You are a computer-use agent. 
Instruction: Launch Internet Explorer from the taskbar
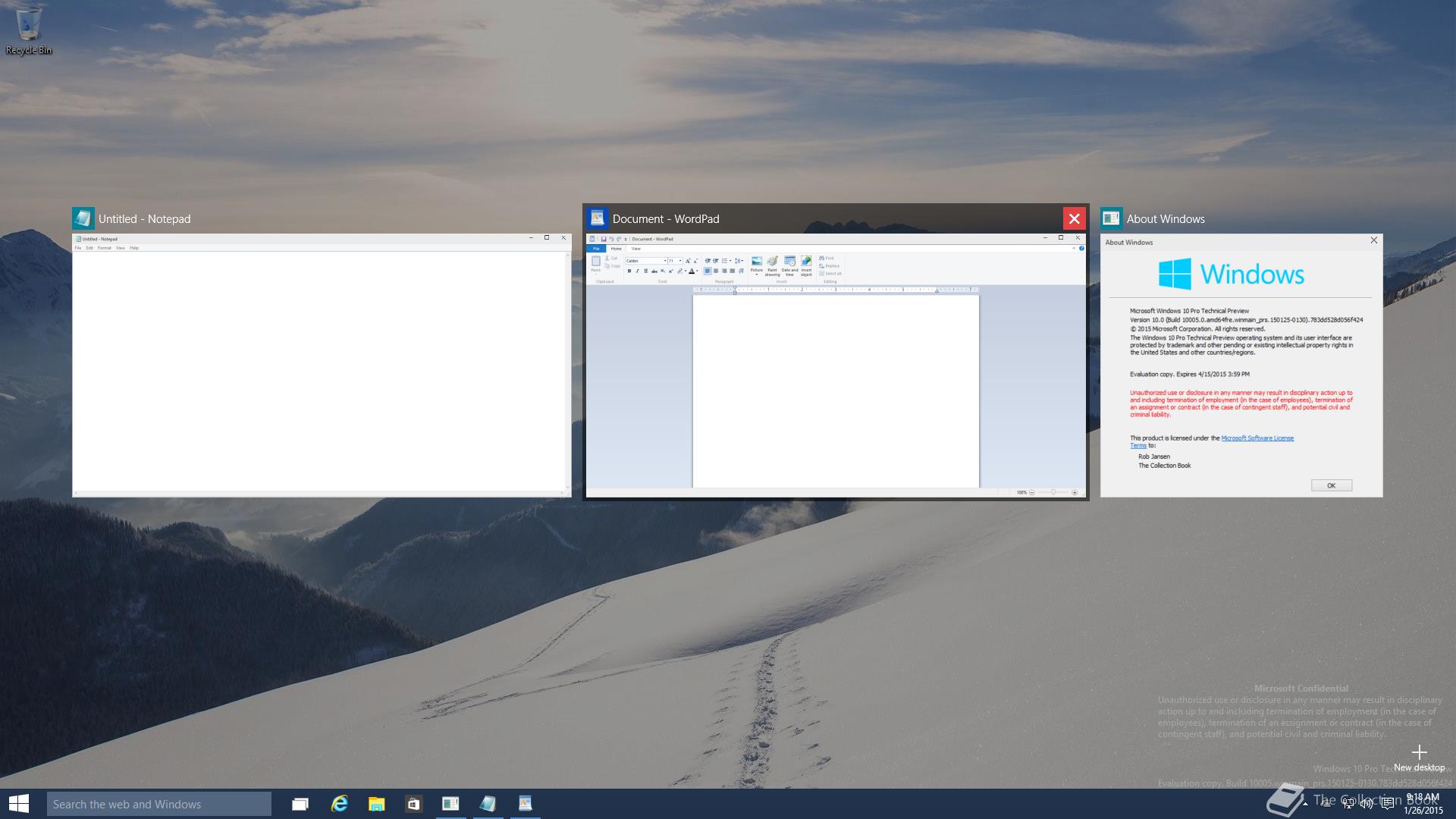pos(339,804)
